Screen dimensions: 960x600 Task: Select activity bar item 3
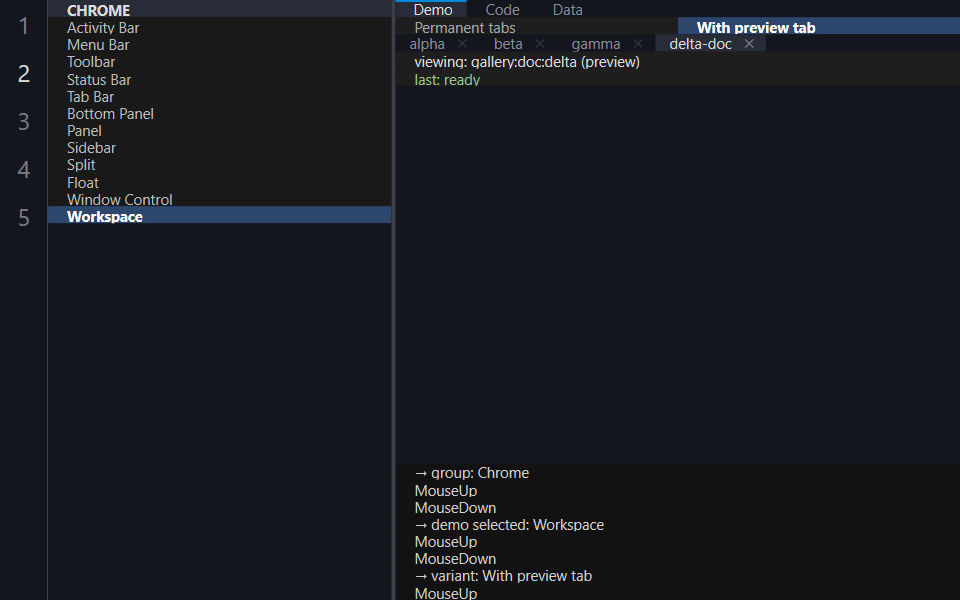point(24,121)
